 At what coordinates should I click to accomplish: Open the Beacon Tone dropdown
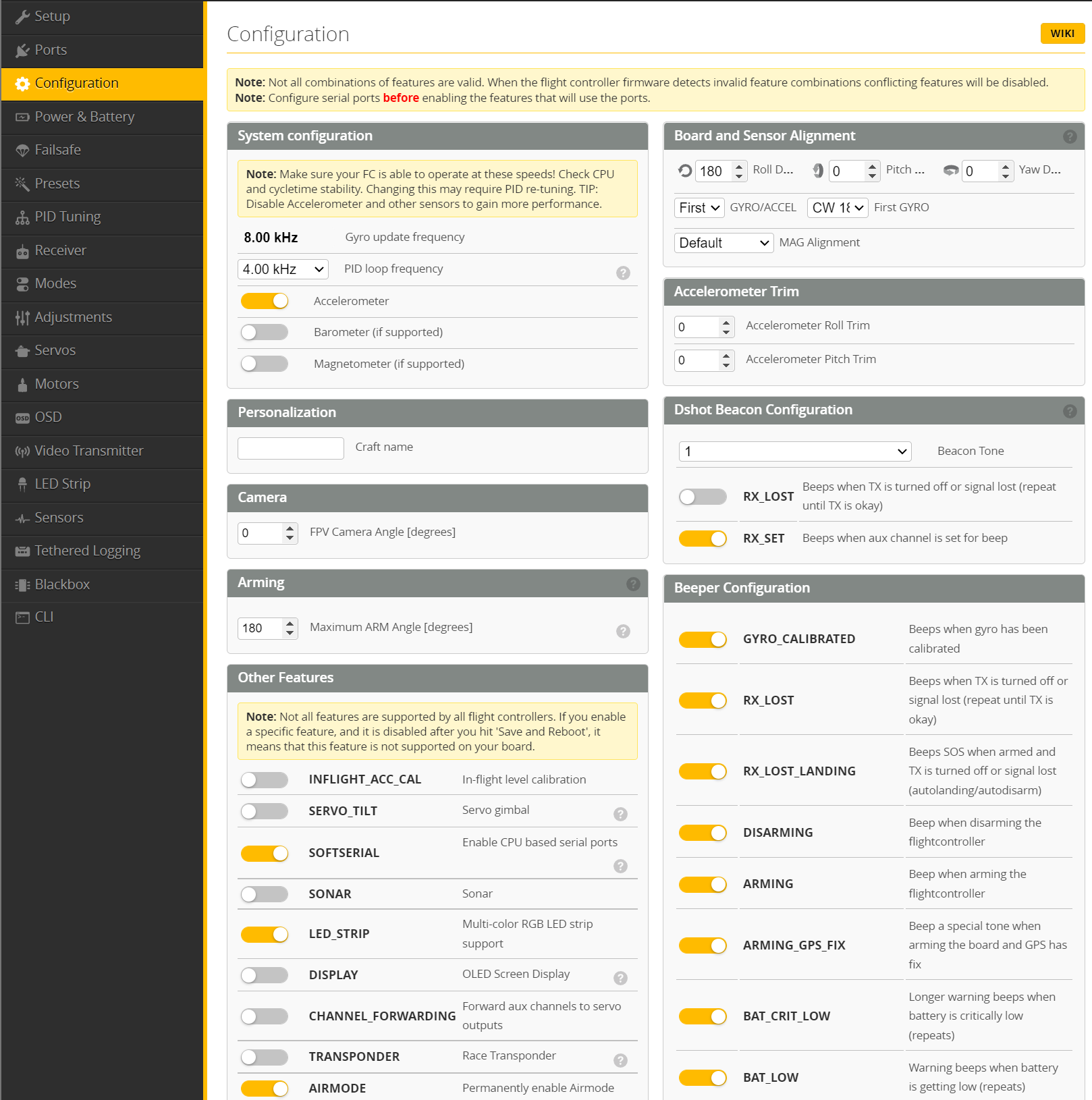tap(794, 451)
